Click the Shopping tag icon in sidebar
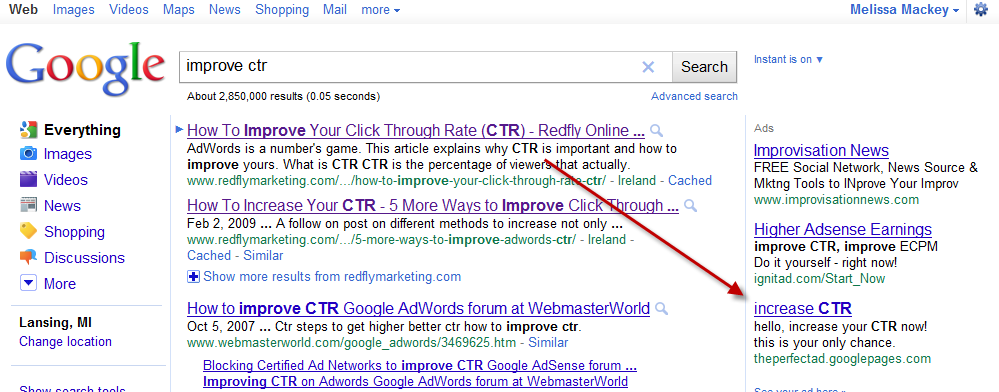Screen dimensions: 999x392 28,231
